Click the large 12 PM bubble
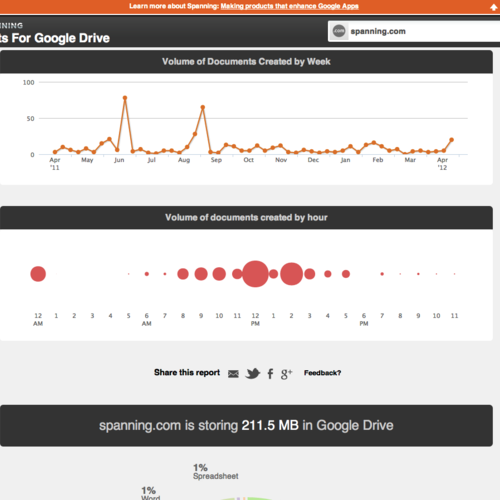Viewport: 500px width, 500px height. (x=255, y=274)
